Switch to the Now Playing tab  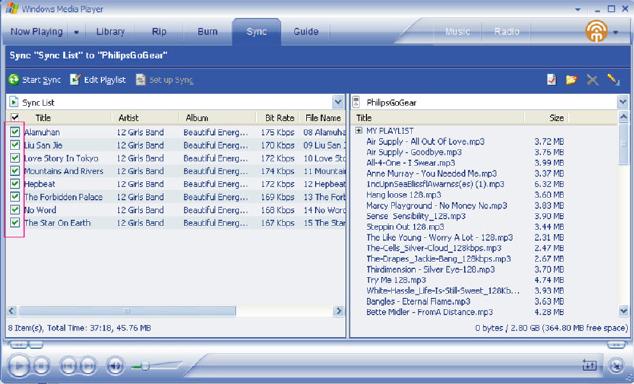coord(36,32)
